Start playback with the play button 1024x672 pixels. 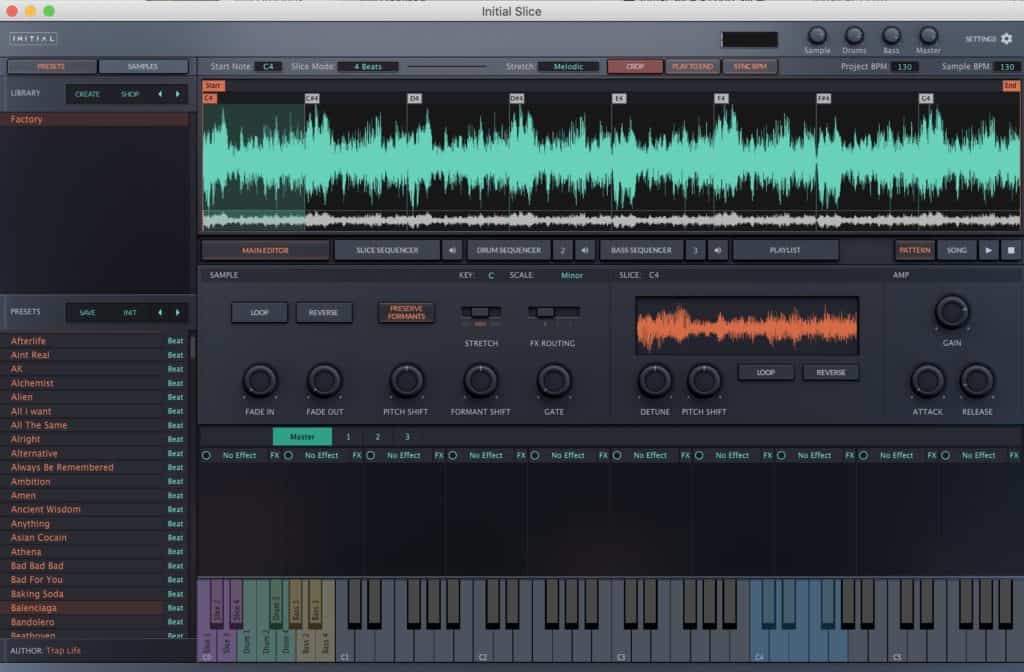pos(988,250)
